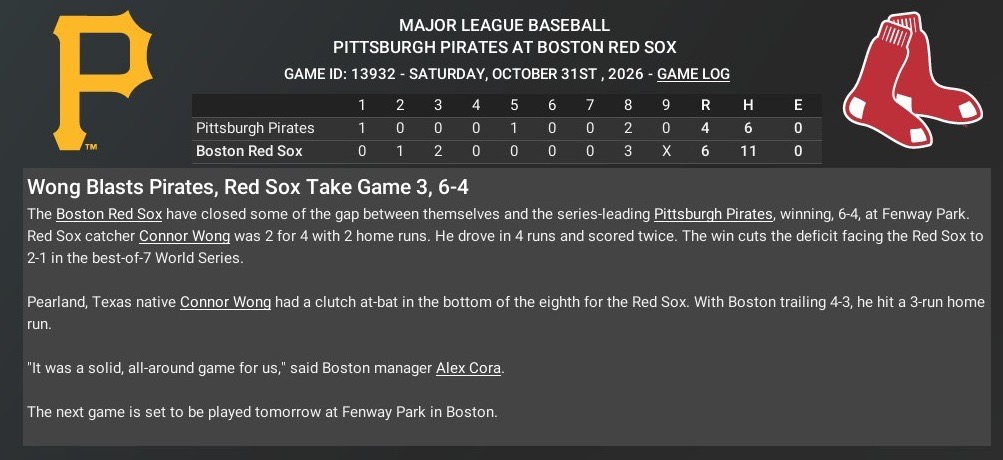Select the Pittsburgh Pirates row in the box score
This screenshot has height=460, width=1003.
point(507,128)
